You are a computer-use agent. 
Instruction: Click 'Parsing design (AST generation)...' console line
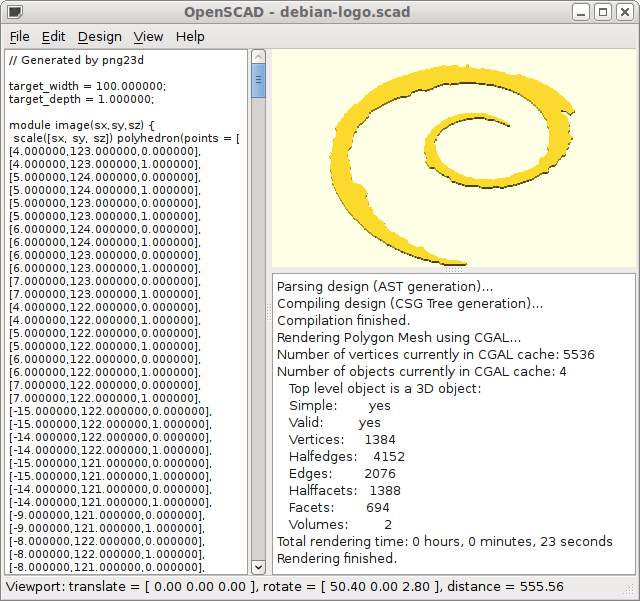pos(385,287)
